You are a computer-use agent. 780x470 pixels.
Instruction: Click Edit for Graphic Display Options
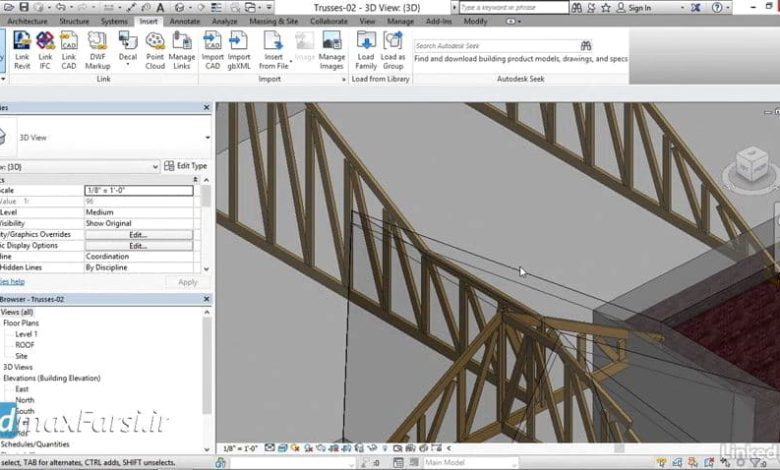click(x=138, y=246)
